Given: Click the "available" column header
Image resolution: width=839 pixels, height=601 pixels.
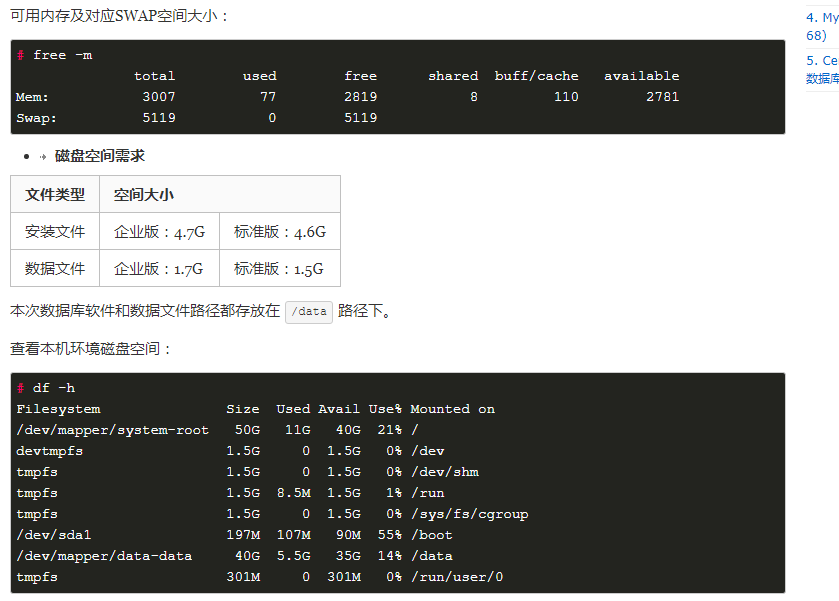Looking at the screenshot, I should tap(642, 76).
